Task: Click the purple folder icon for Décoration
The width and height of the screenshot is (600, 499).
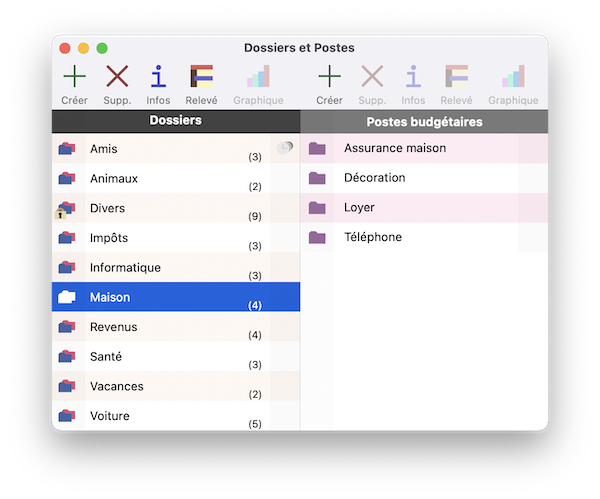Action: (317, 178)
